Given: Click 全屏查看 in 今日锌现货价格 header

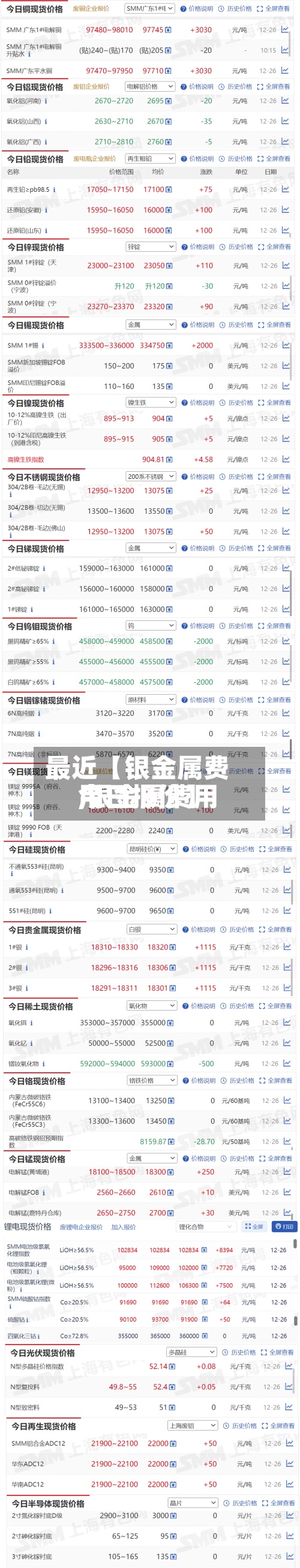Looking at the screenshot, I should pyautogui.click(x=274, y=247).
